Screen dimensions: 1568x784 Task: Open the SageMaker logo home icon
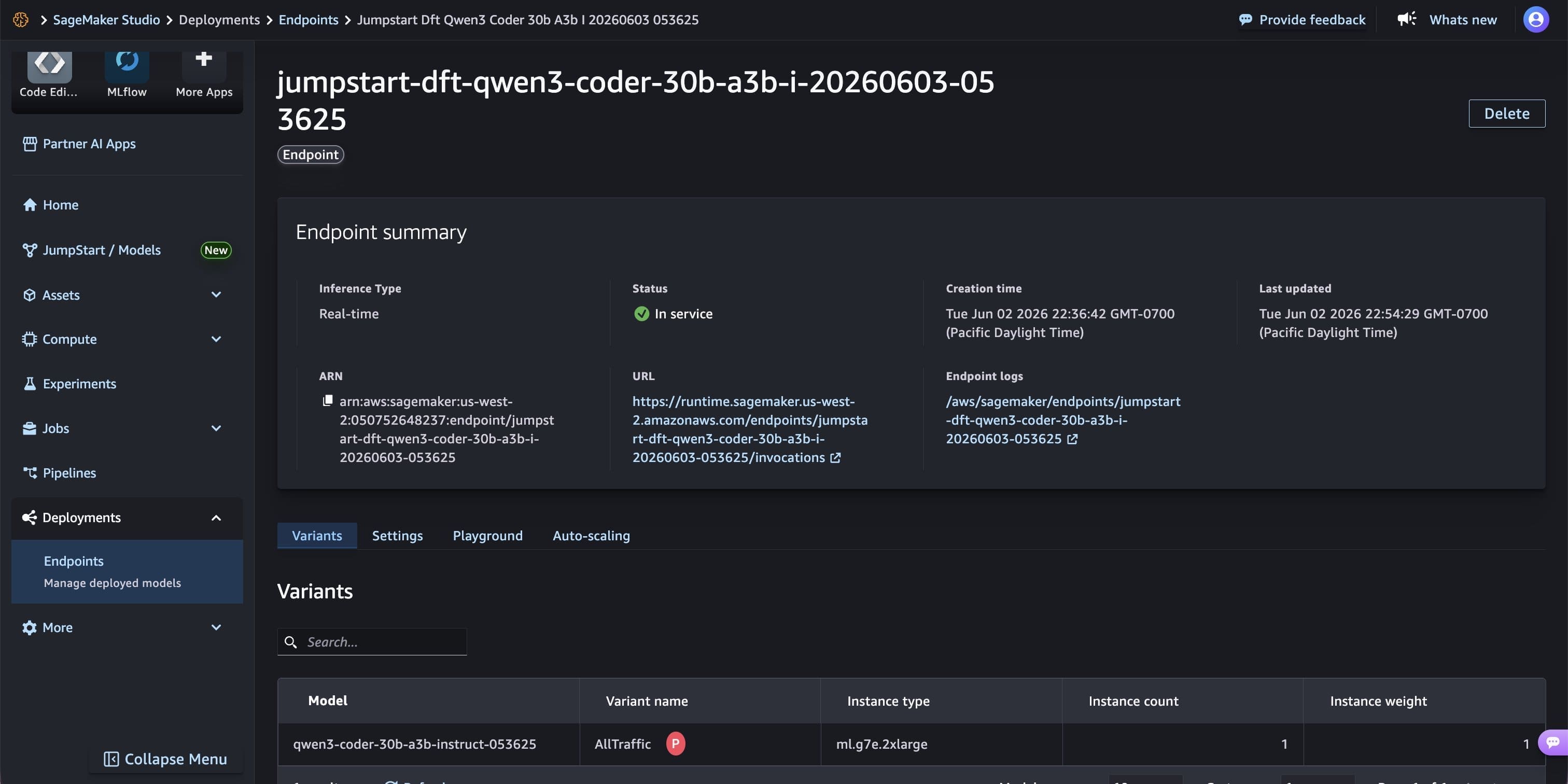pyautogui.click(x=21, y=20)
